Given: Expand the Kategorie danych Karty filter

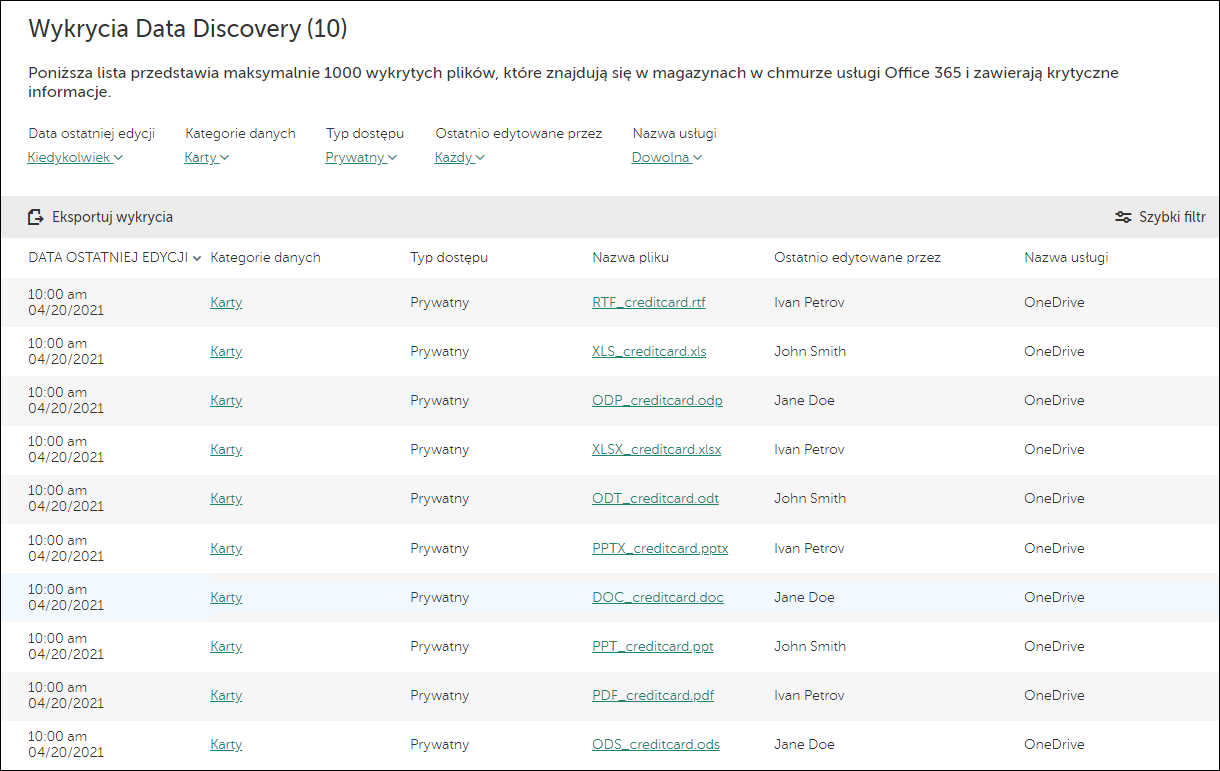Looking at the screenshot, I should coord(207,157).
